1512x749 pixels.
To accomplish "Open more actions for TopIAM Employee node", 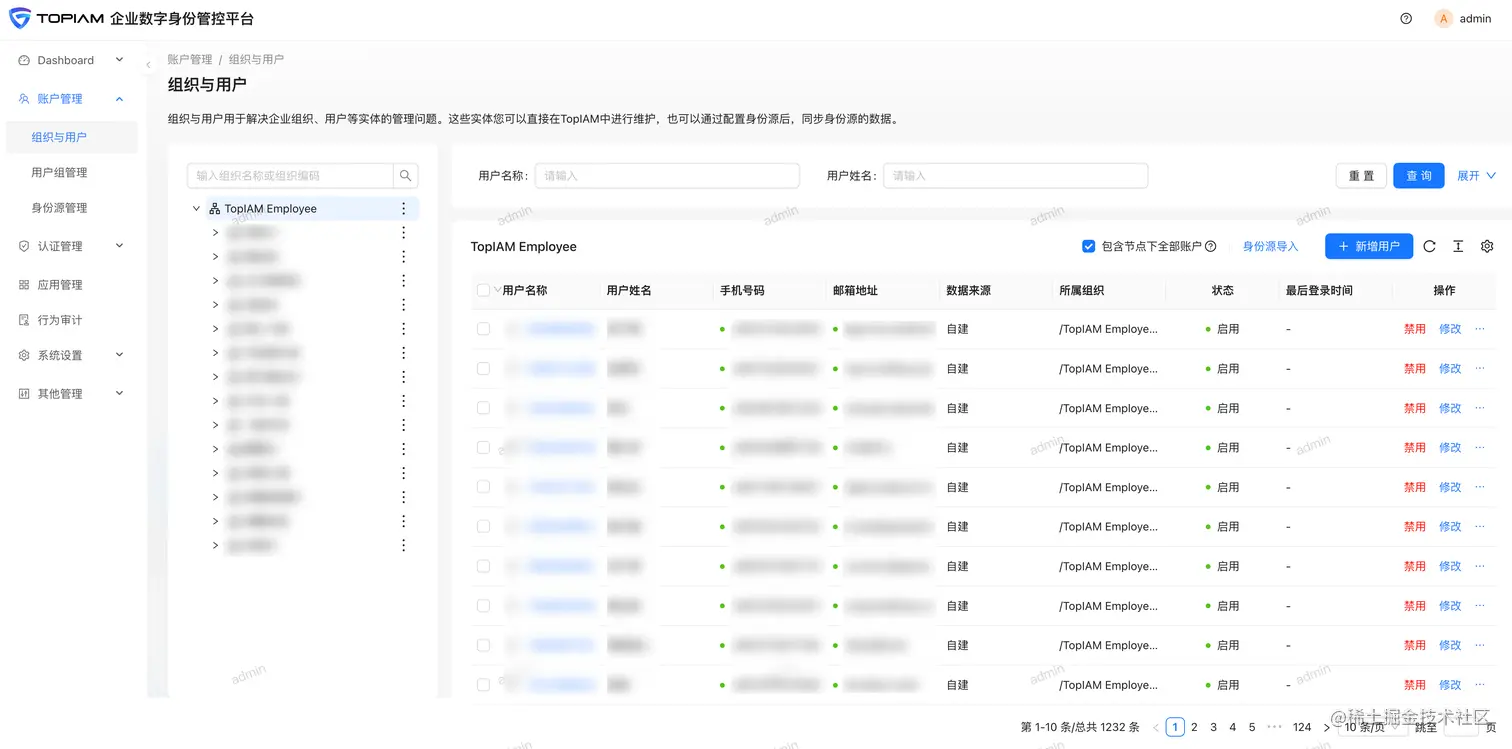I will click(x=404, y=208).
